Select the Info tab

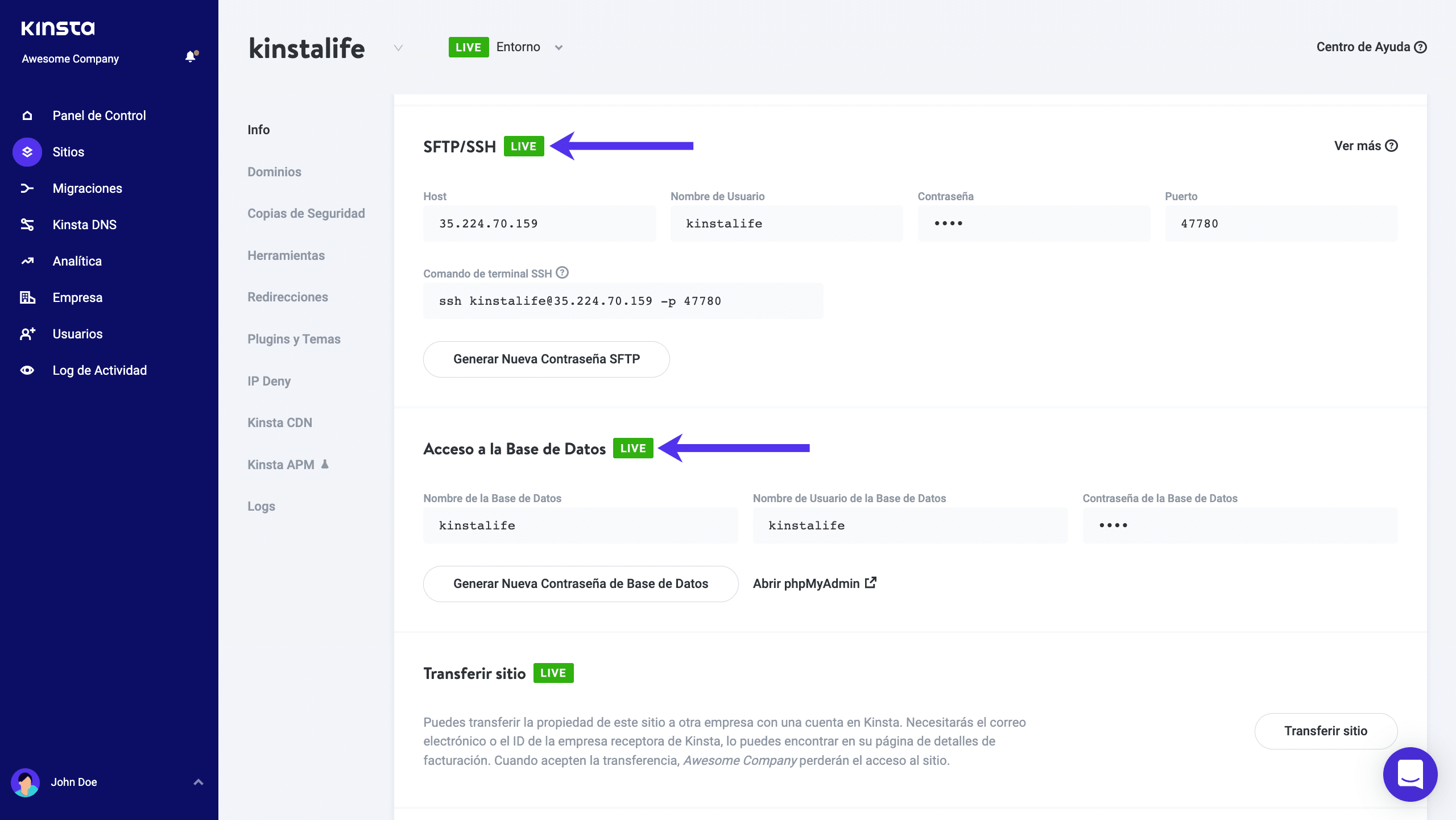click(x=259, y=130)
